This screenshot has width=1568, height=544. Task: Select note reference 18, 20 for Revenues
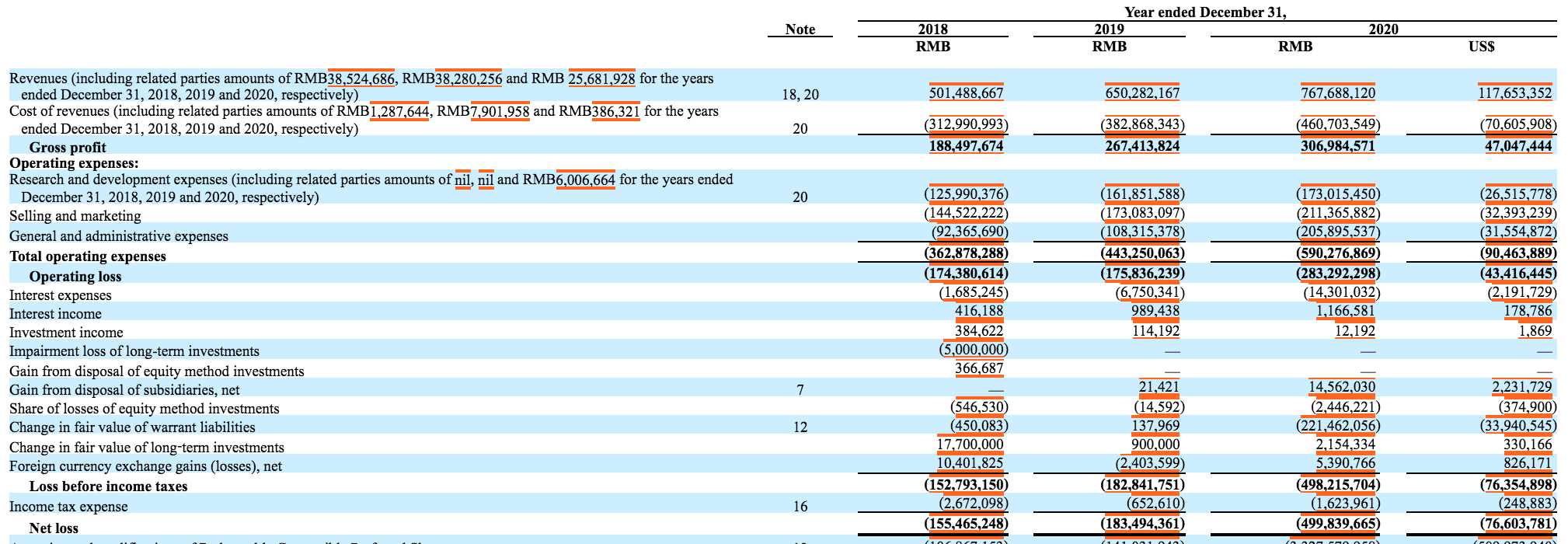(800, 95)
